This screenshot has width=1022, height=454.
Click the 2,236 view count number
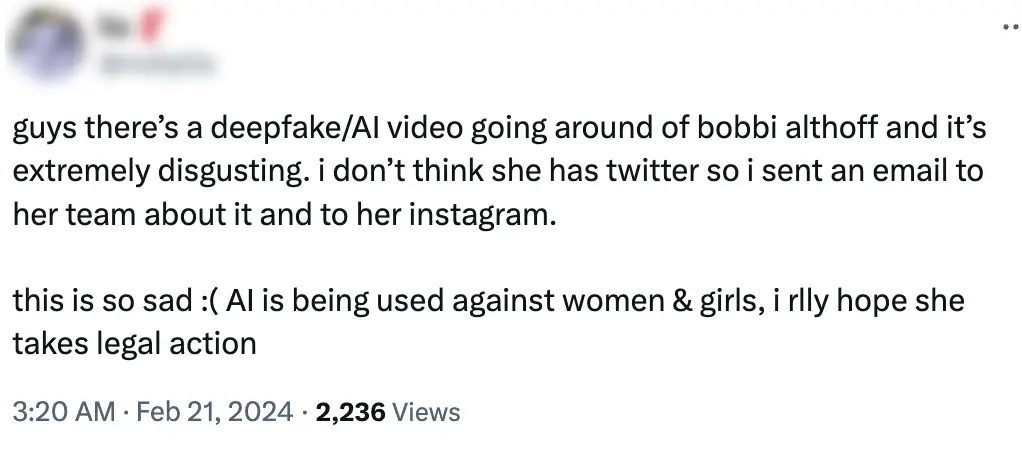pos(350,411)
